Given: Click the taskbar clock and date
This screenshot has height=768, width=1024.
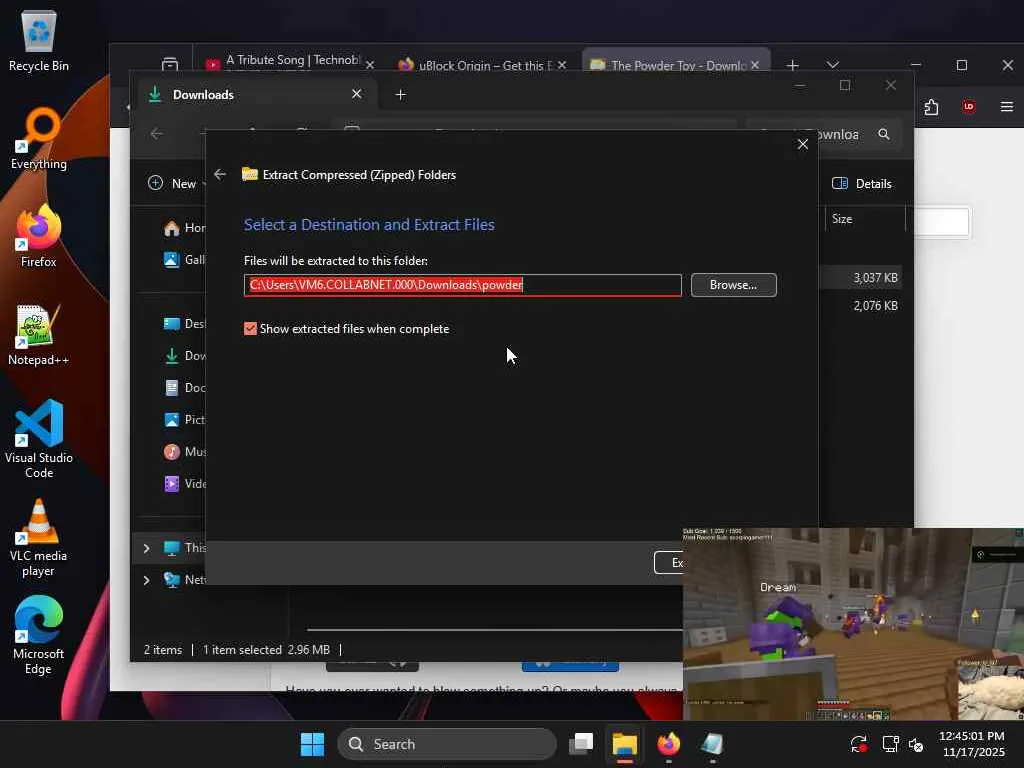Looking at the screenshot, I should tap(972, 744).
